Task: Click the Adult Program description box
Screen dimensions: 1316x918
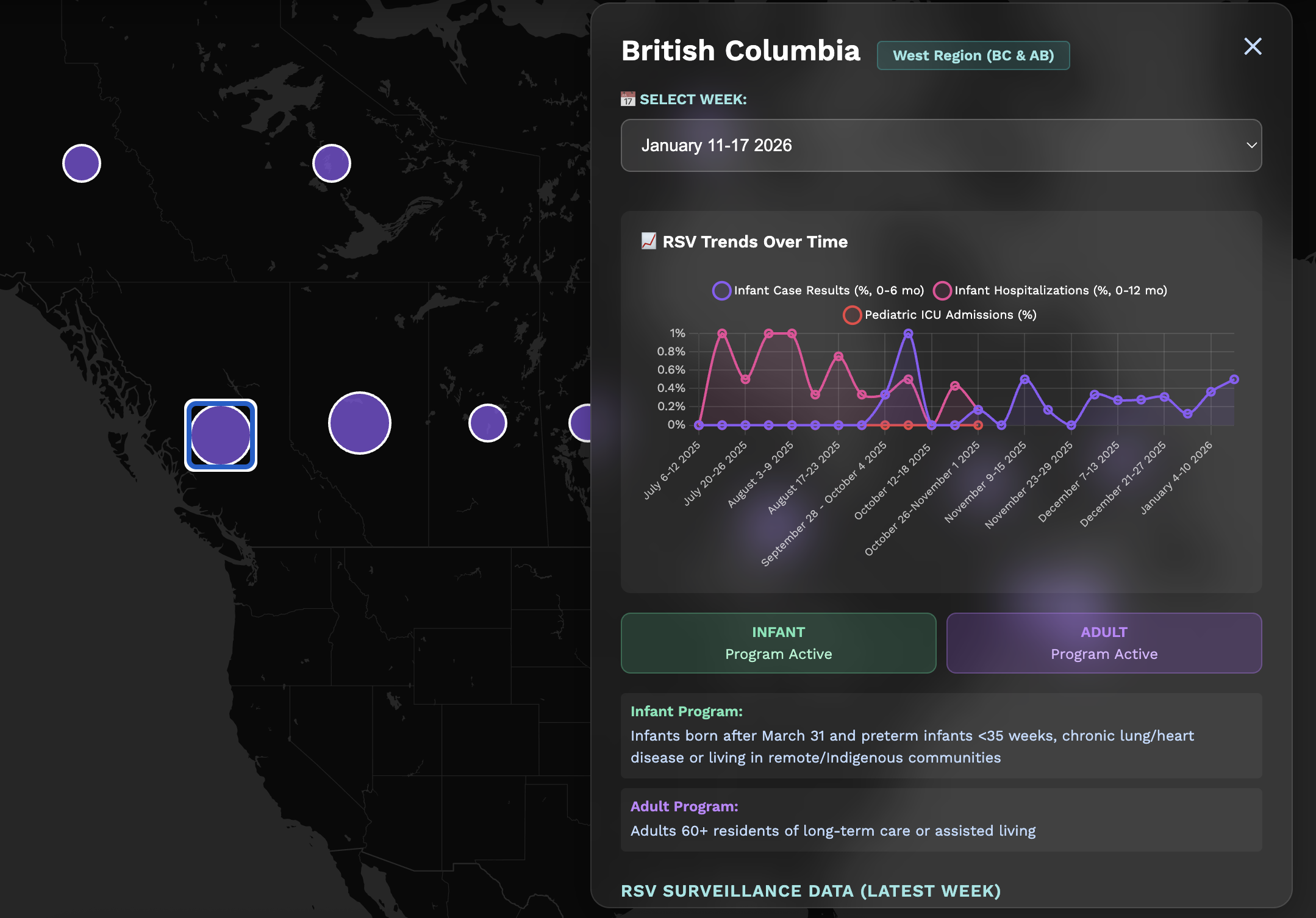Action: click(940, 820)
